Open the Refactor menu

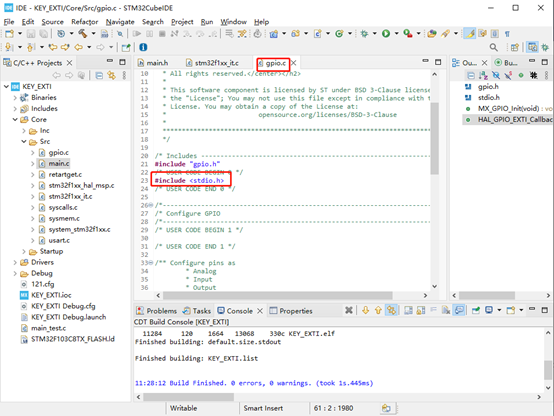click(x=84, y=22)
